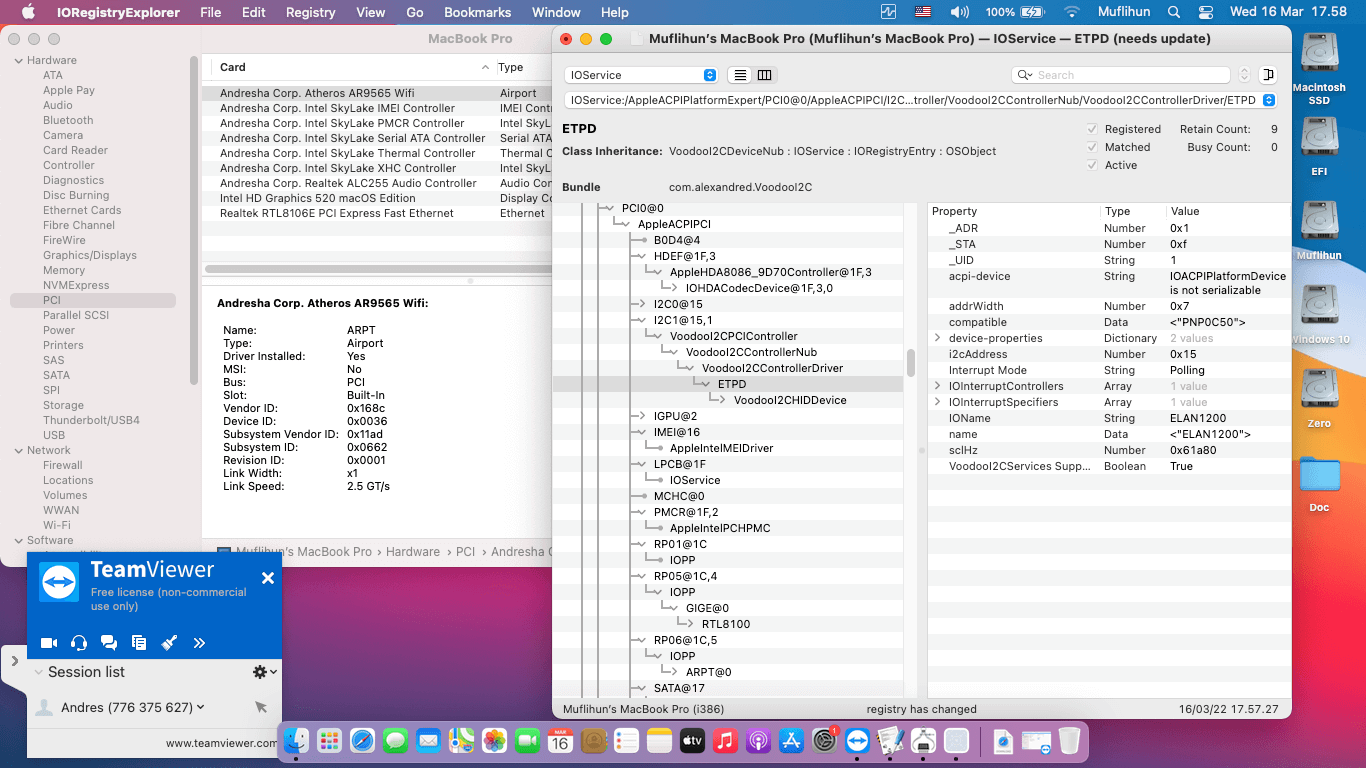
Task: Open Launchpad from the Dock
Action: pos(330,741)
